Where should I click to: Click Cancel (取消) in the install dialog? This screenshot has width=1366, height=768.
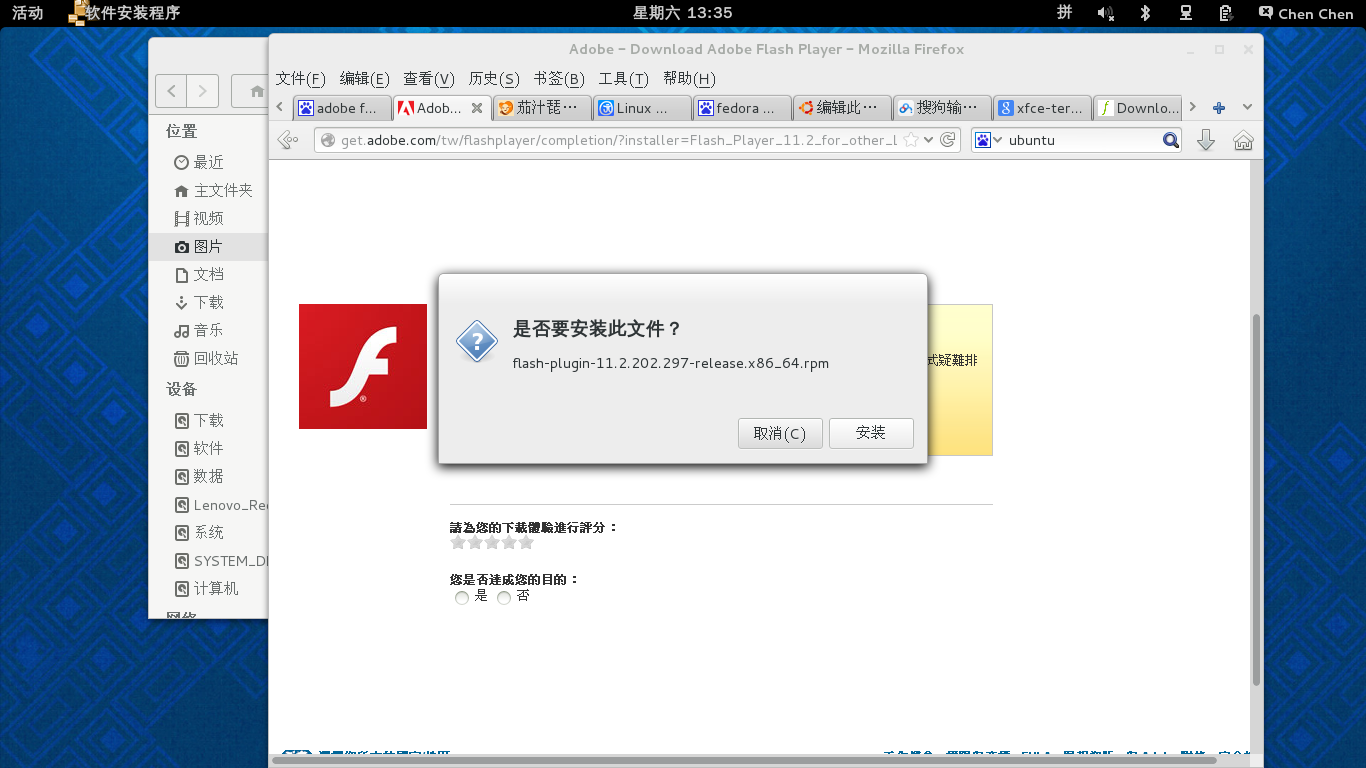point(780,433)
